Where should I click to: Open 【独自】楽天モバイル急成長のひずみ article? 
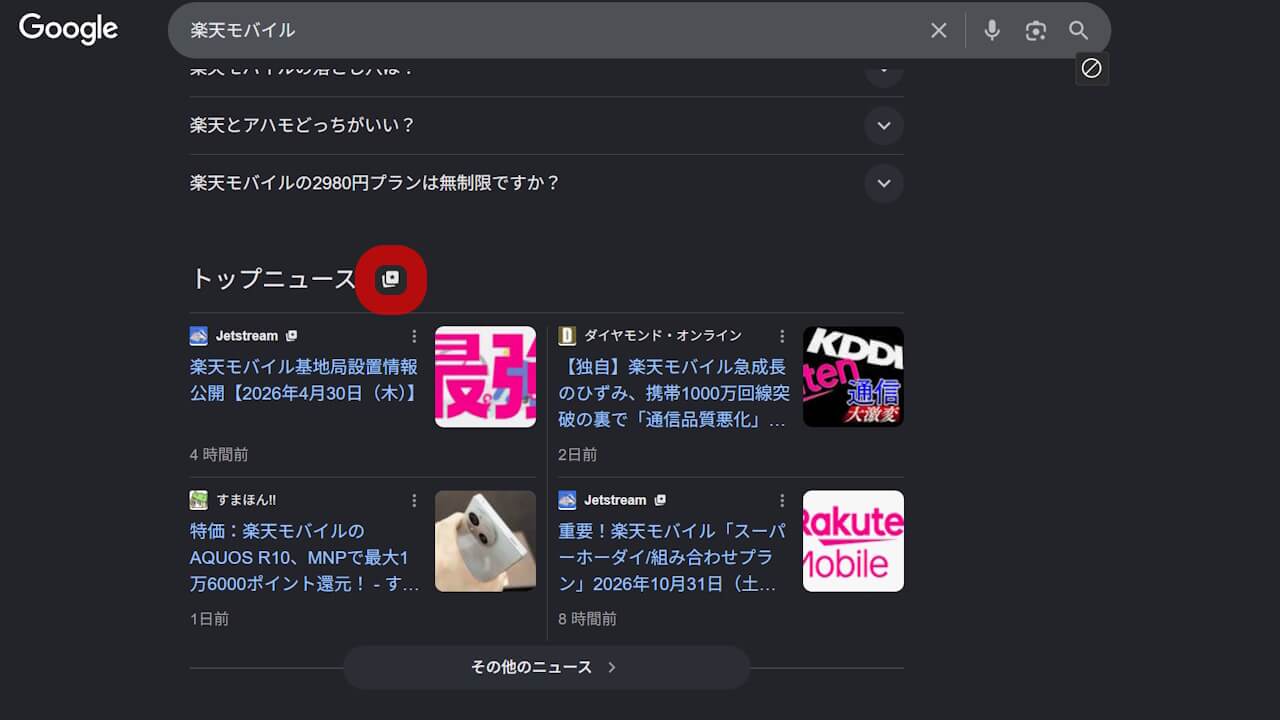tap(674, 393)
